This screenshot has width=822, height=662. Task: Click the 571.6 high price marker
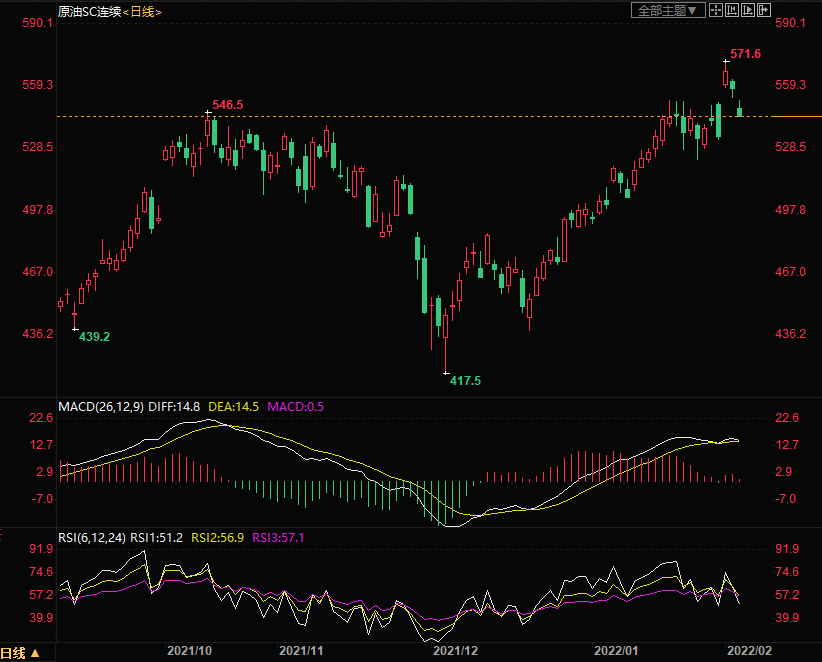pyautogui.click(x=745, y=54)
